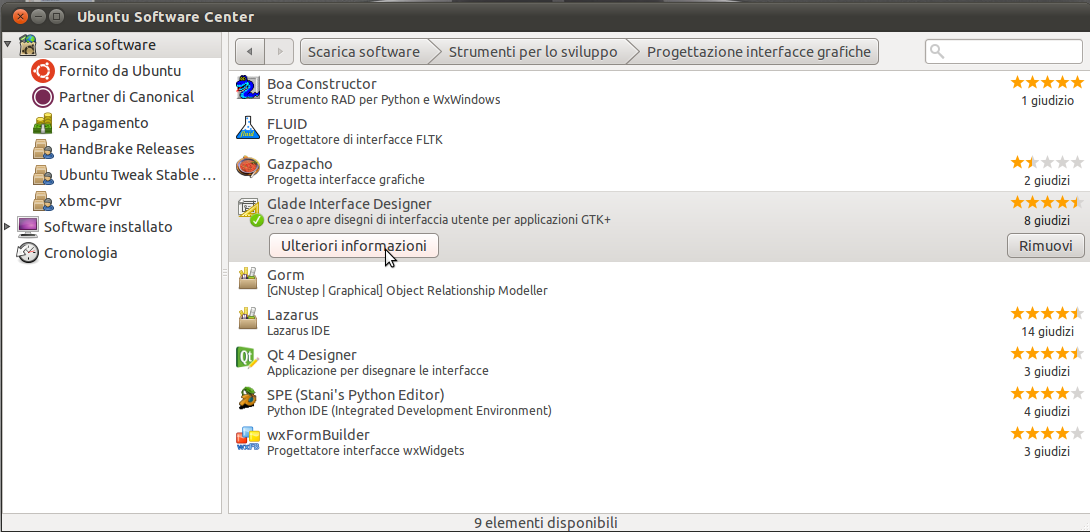Image resolution: width=1090 pixels, height=532 pixels.
Task: Open Cronologia in sidebar
Action: point(81,253)
